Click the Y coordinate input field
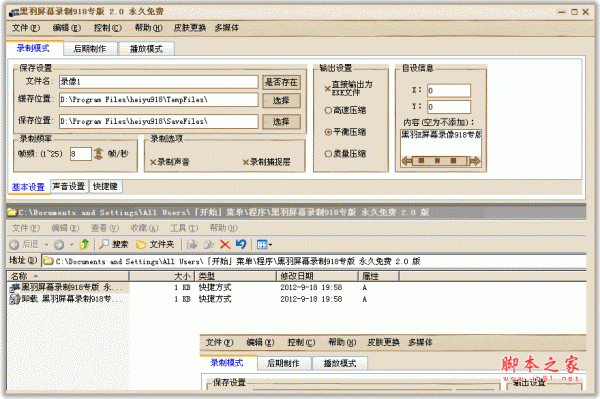This screenshot has width=600, height=399. click(449, 107)
